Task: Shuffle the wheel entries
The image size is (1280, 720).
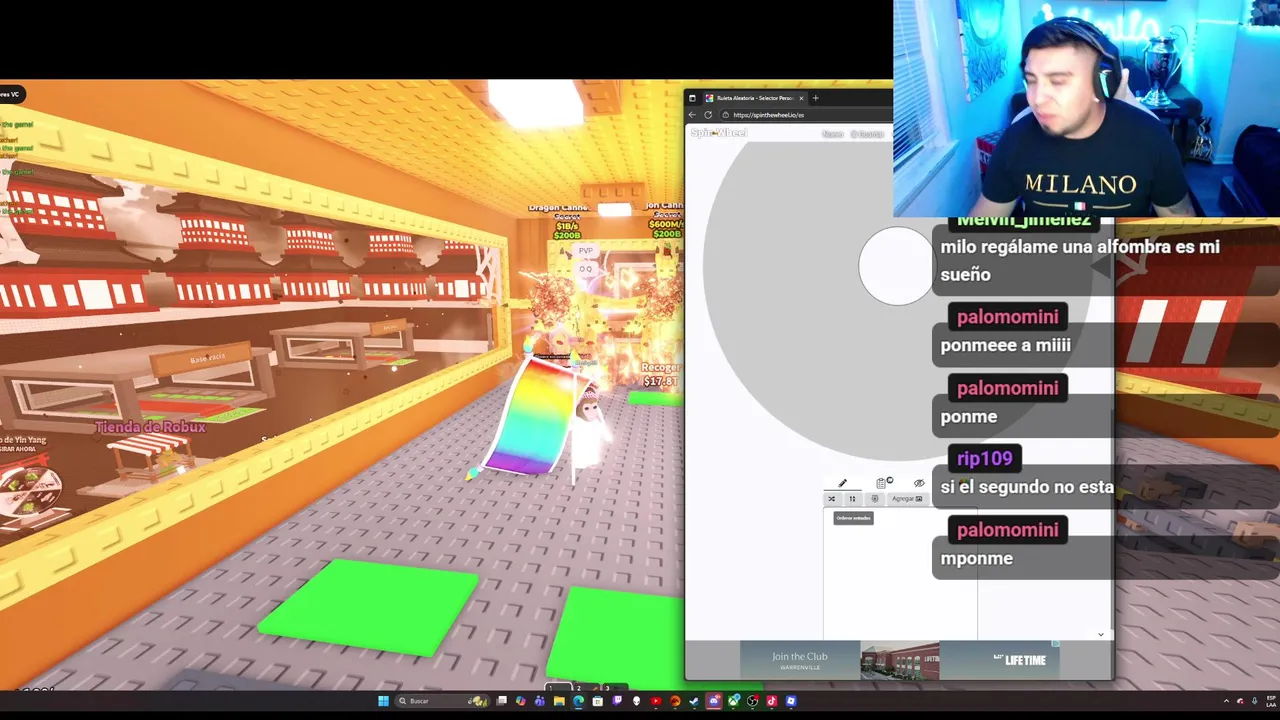Action: (831, 498)
